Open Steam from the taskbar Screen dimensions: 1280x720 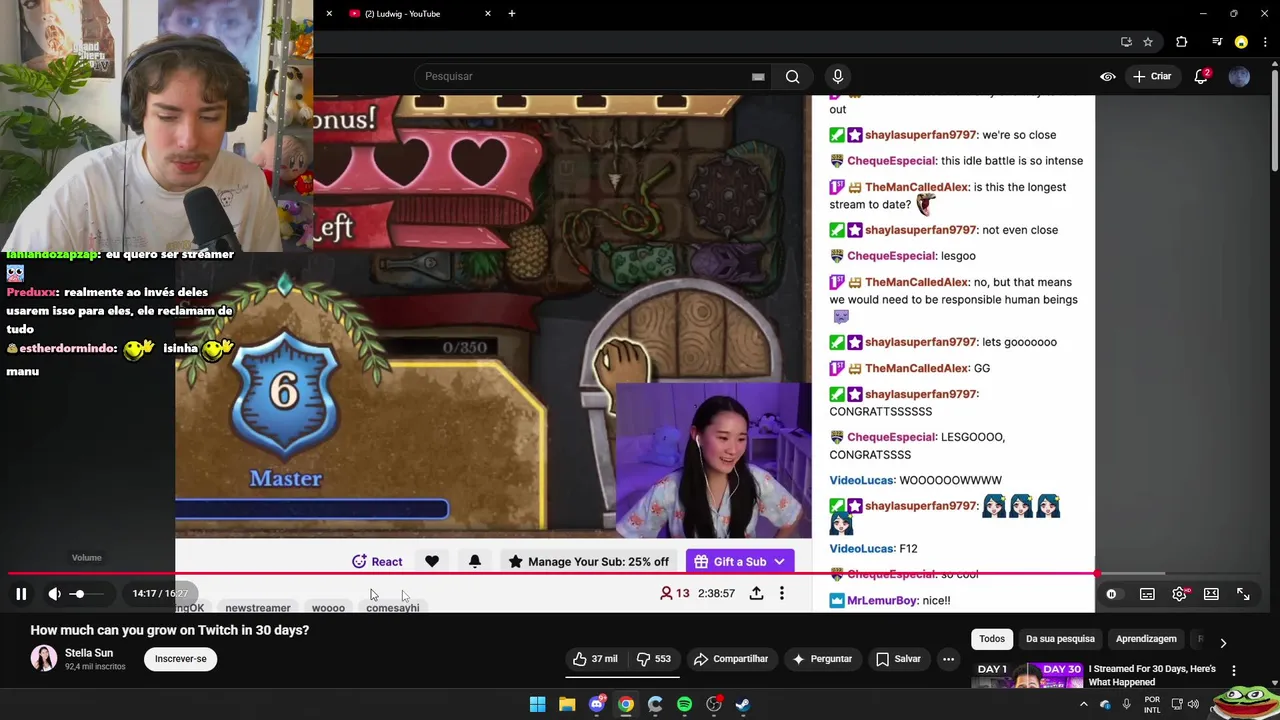[x=743, y=705]
